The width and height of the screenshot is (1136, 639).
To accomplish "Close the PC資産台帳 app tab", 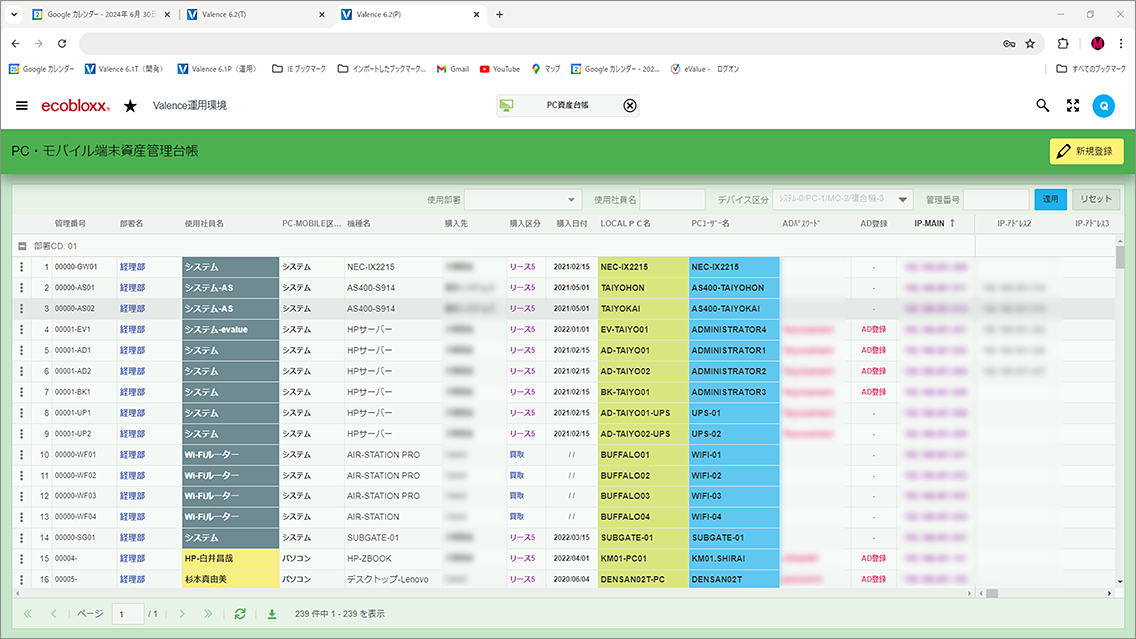I will [630, 106].
